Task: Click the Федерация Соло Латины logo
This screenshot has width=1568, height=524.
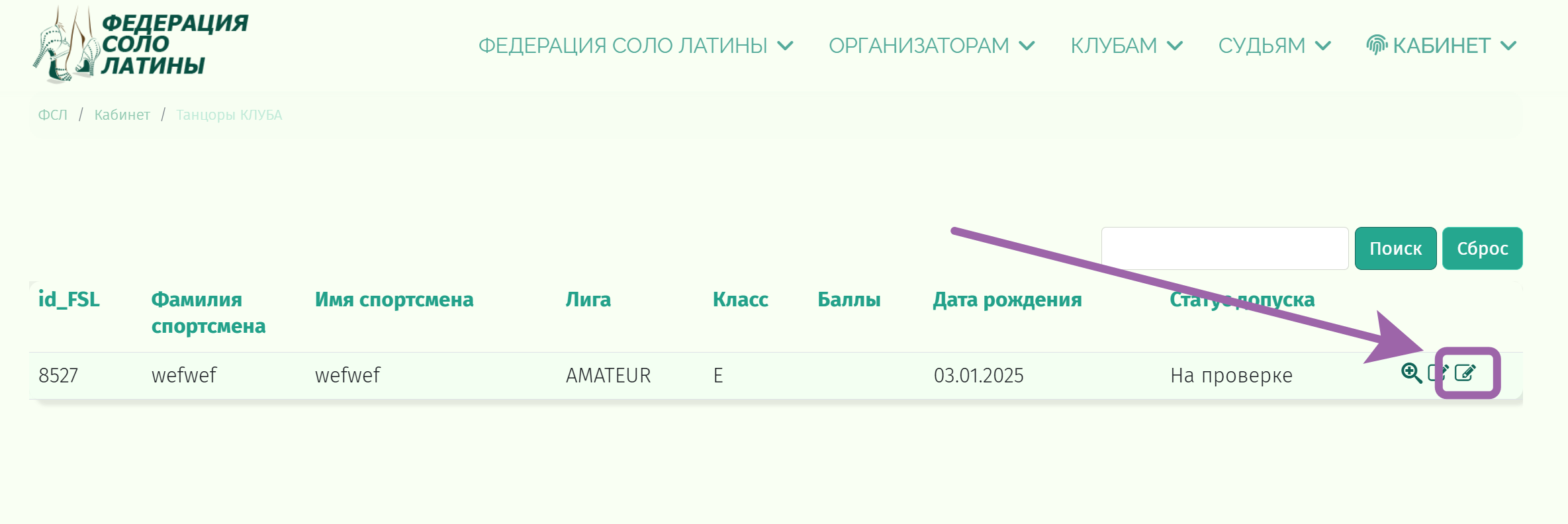Action: click(x=141, y=45)
